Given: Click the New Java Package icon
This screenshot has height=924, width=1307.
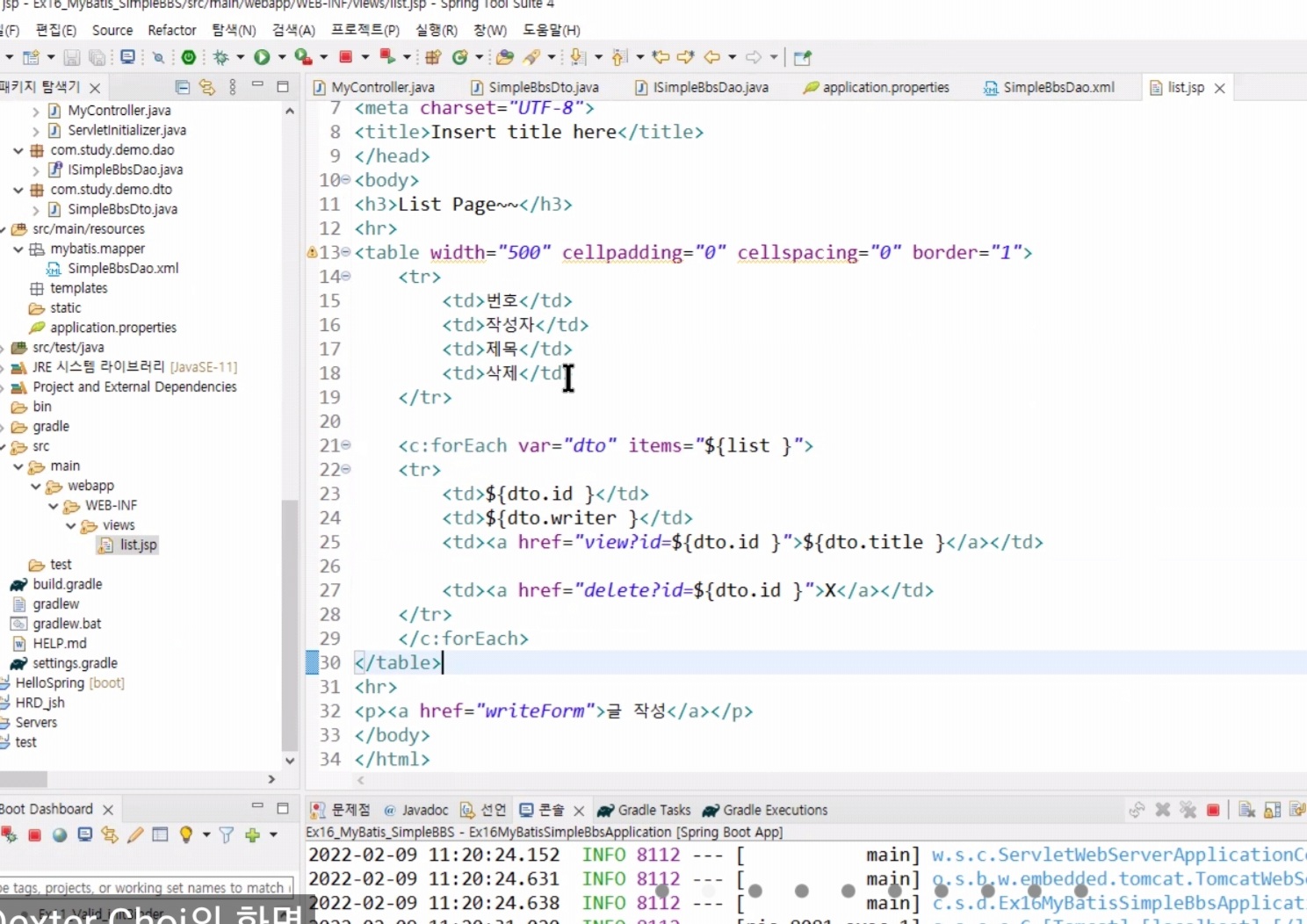Looking at the screenshot, I should tap(433, 58).
